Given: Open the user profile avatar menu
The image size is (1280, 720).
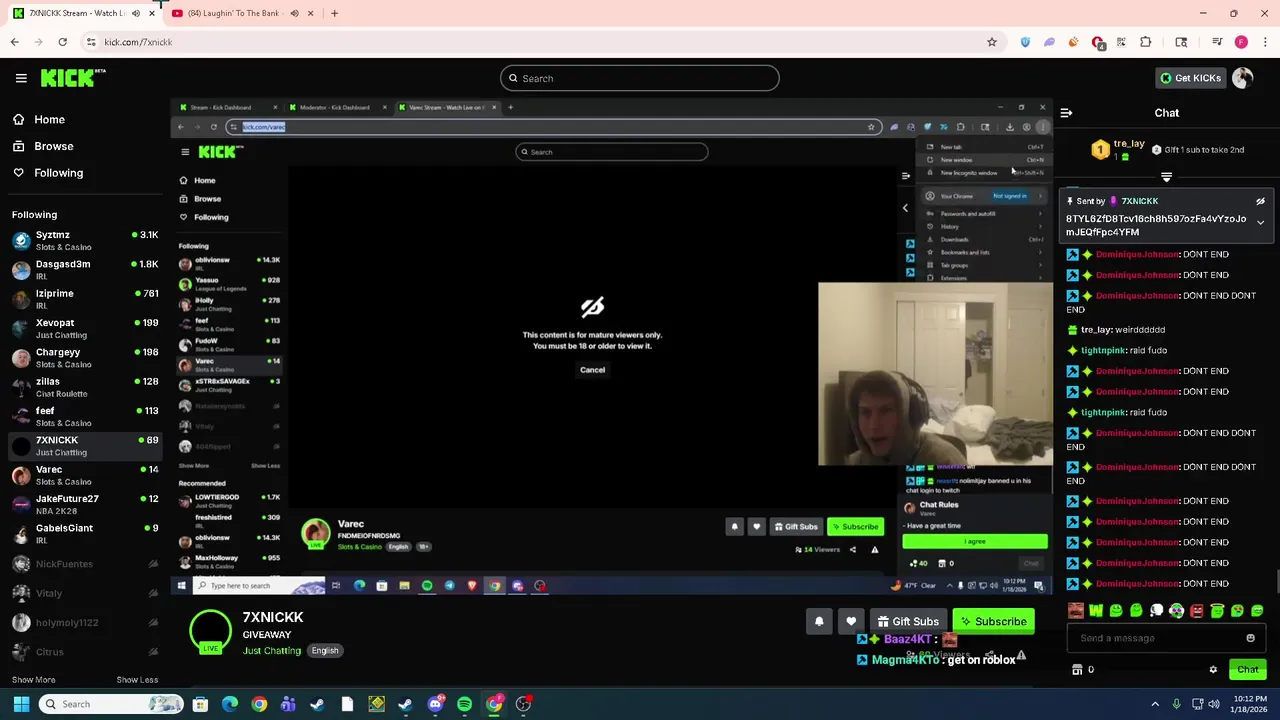Looking at the screenshot, I should pos(1243,78).
